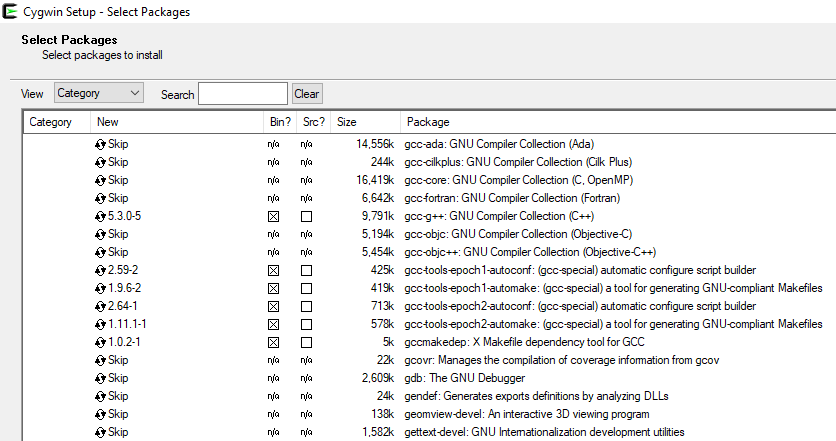Viewport: 836px width, 441px height.
Task: Cycle install state icon for gcc-fortran
Action: point(100,198)
